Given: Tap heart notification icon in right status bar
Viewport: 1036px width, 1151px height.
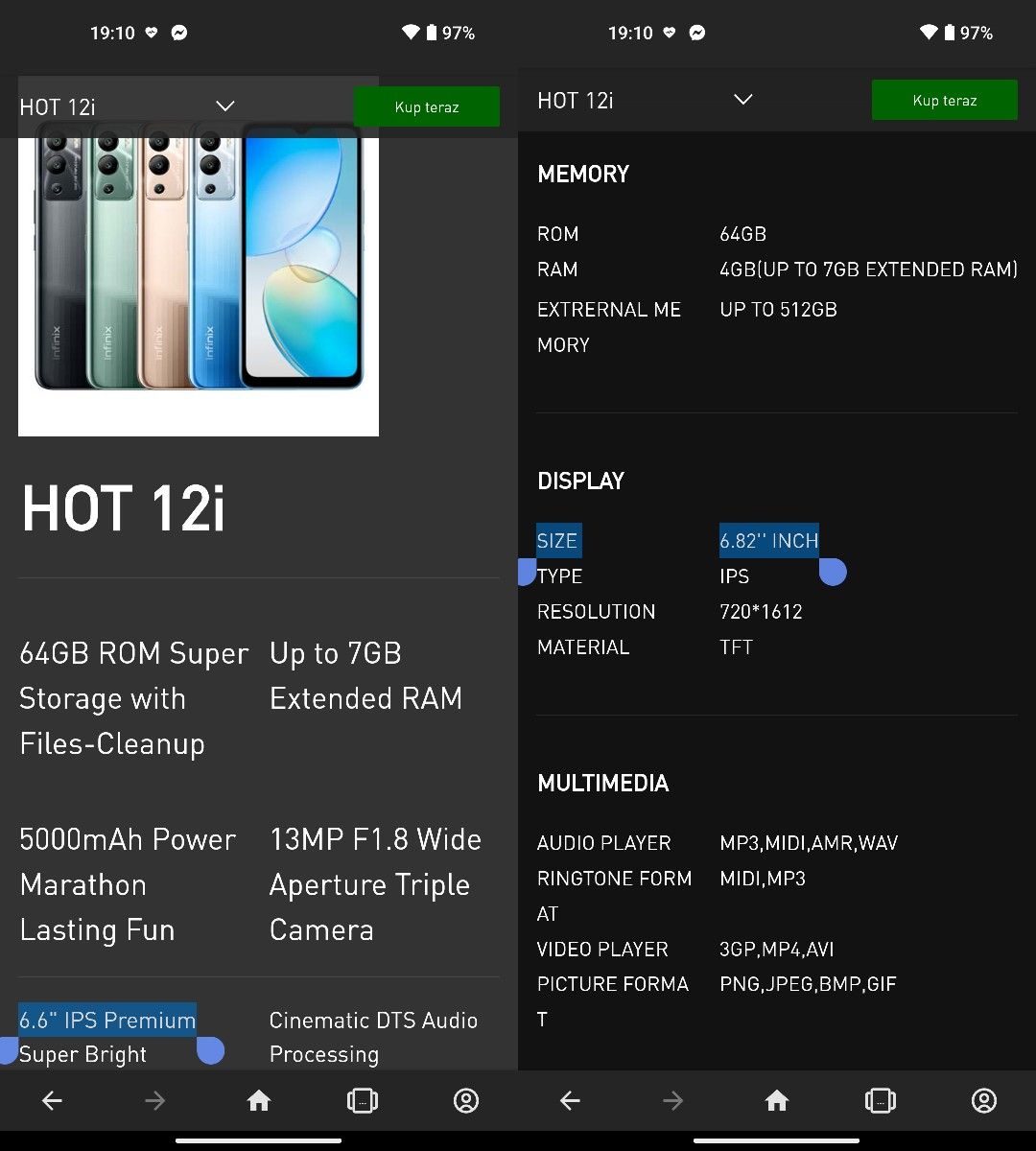Looking at the screenshot, I should 669,33.
